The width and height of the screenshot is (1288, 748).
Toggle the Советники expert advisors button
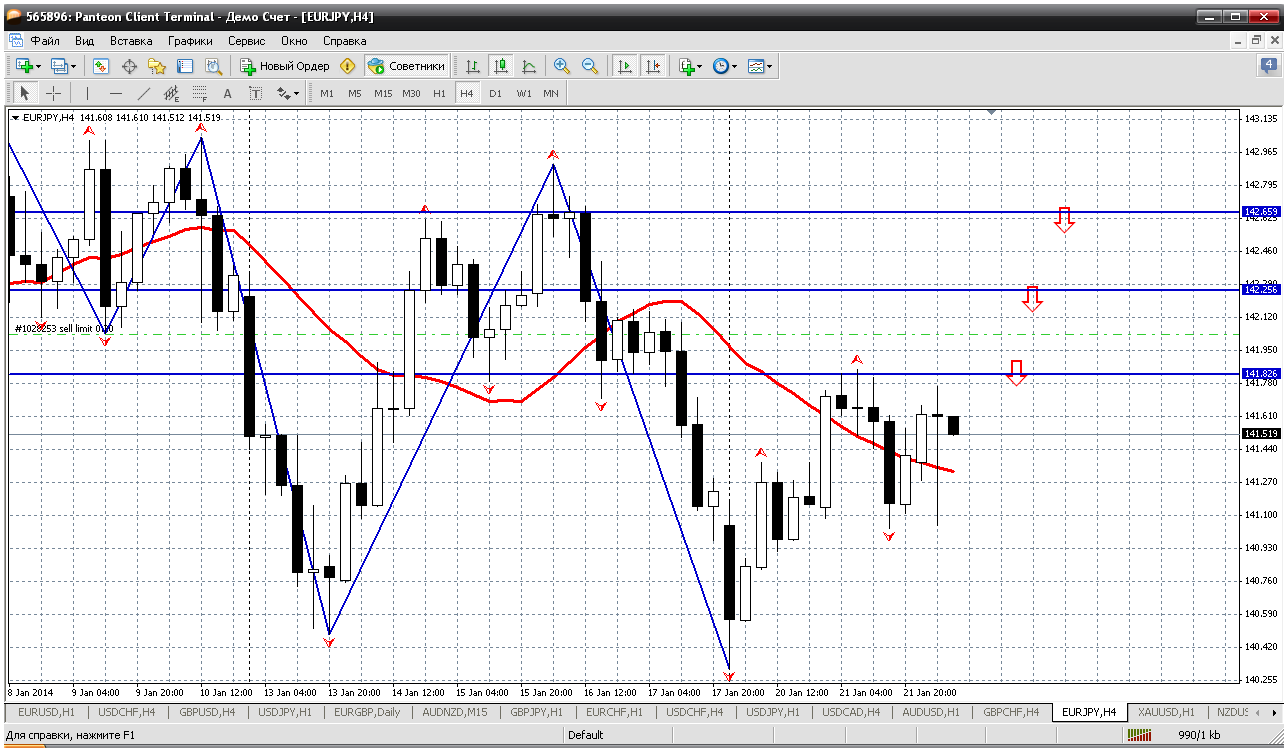tap(406, 66)
